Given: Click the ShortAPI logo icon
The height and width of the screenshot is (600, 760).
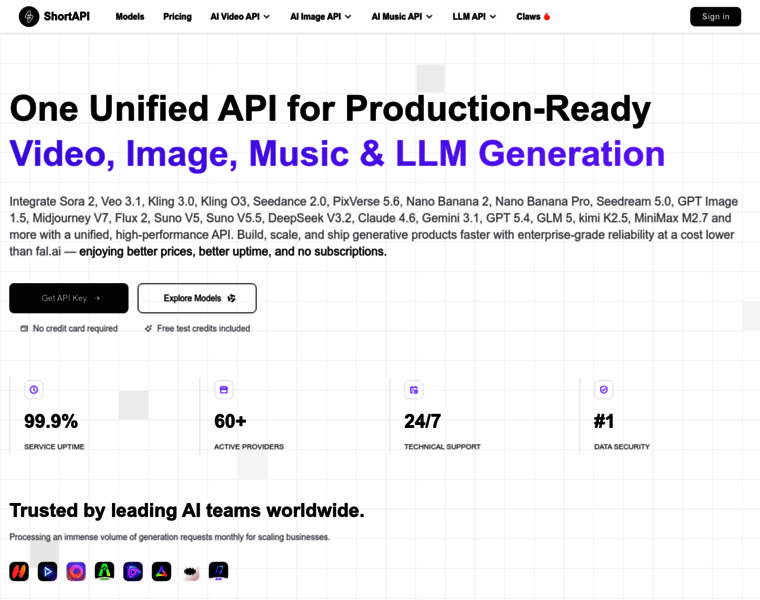Looking at the screenshot, I should click(x=29, y=16).
